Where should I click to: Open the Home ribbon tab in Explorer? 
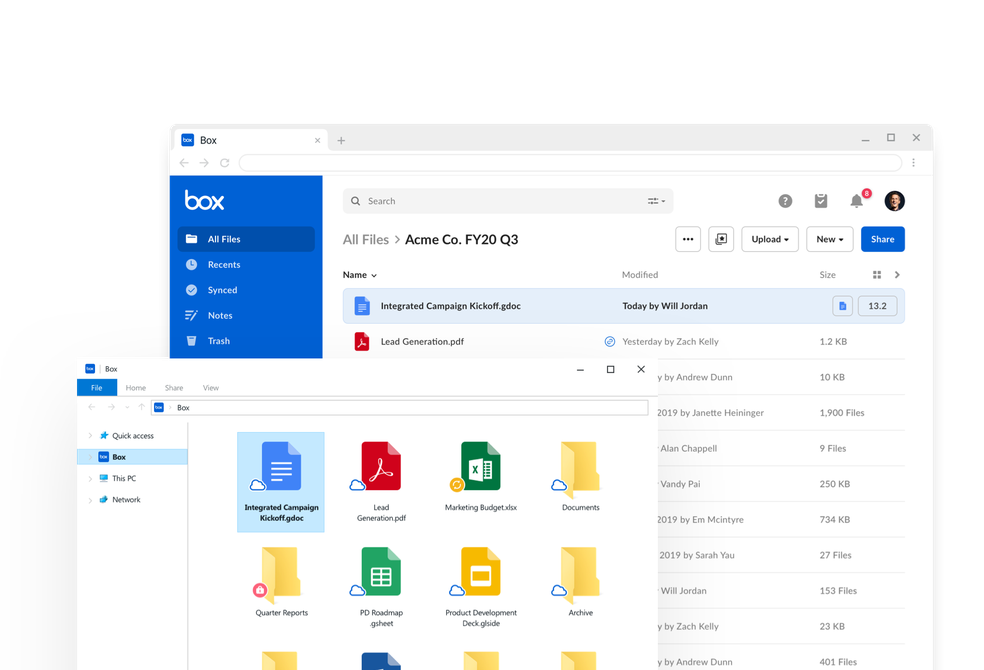[x=136, y=388]
